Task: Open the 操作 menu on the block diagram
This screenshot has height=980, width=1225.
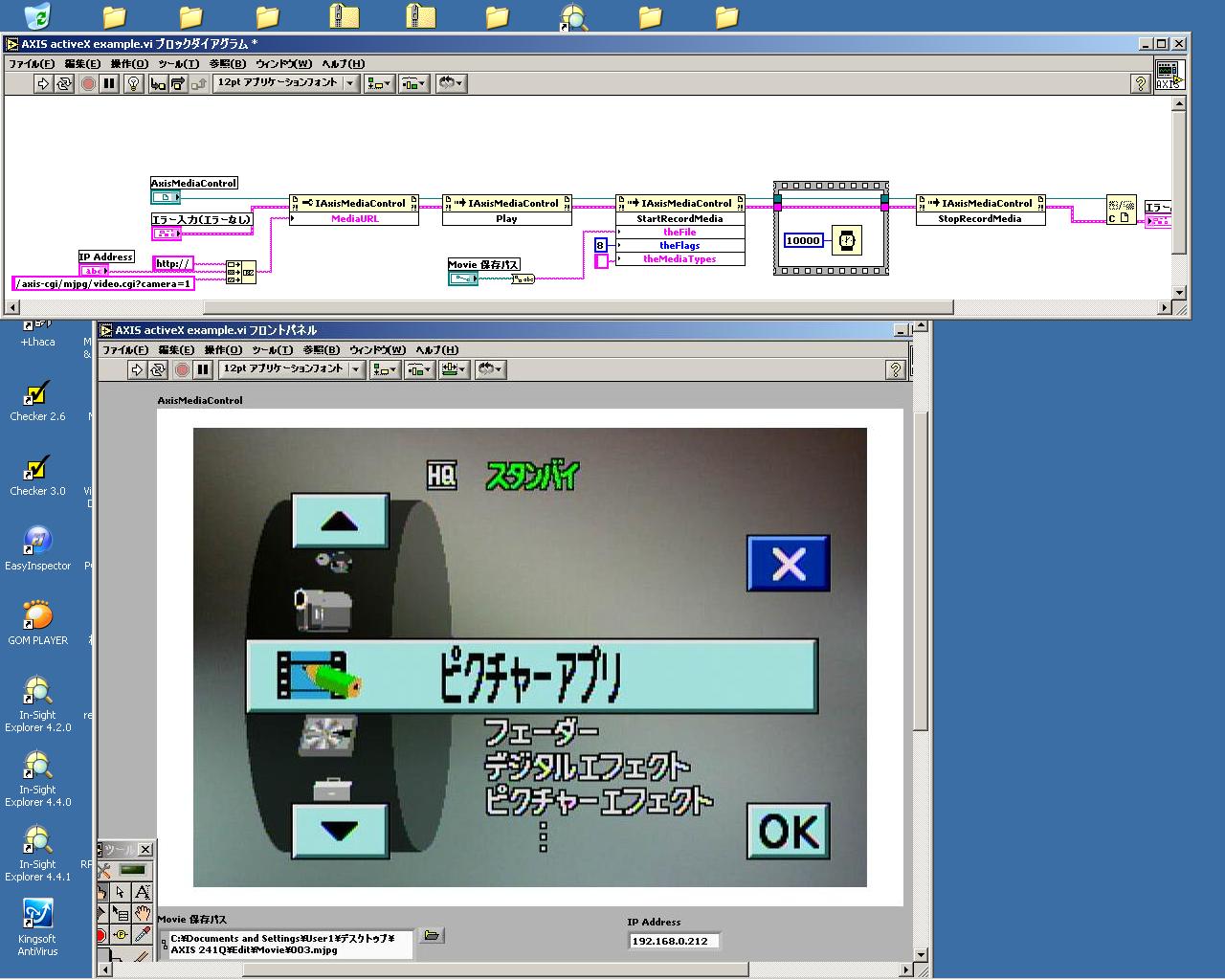Action: (131, 64)
